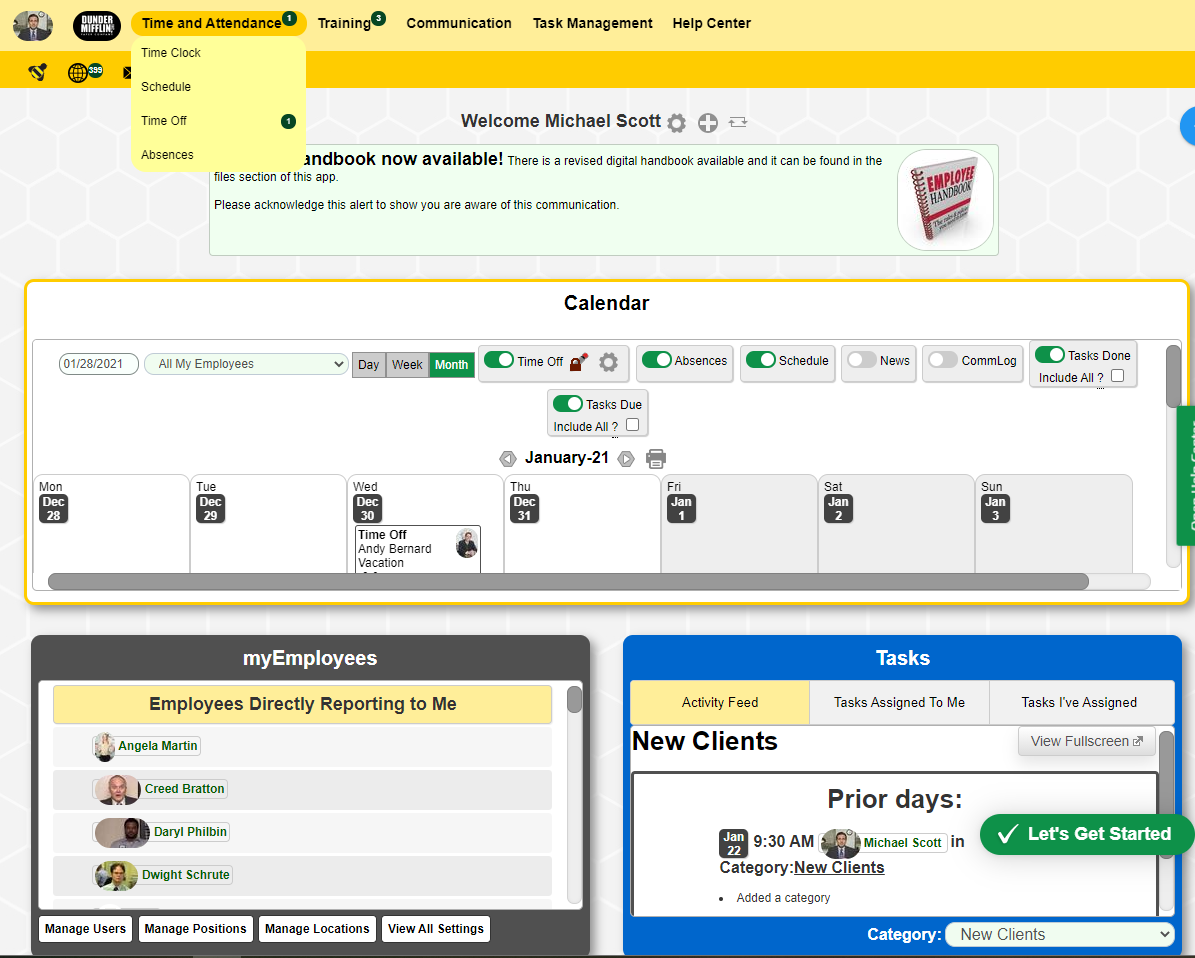Open the All My Employees dropdown

point(247,364)
